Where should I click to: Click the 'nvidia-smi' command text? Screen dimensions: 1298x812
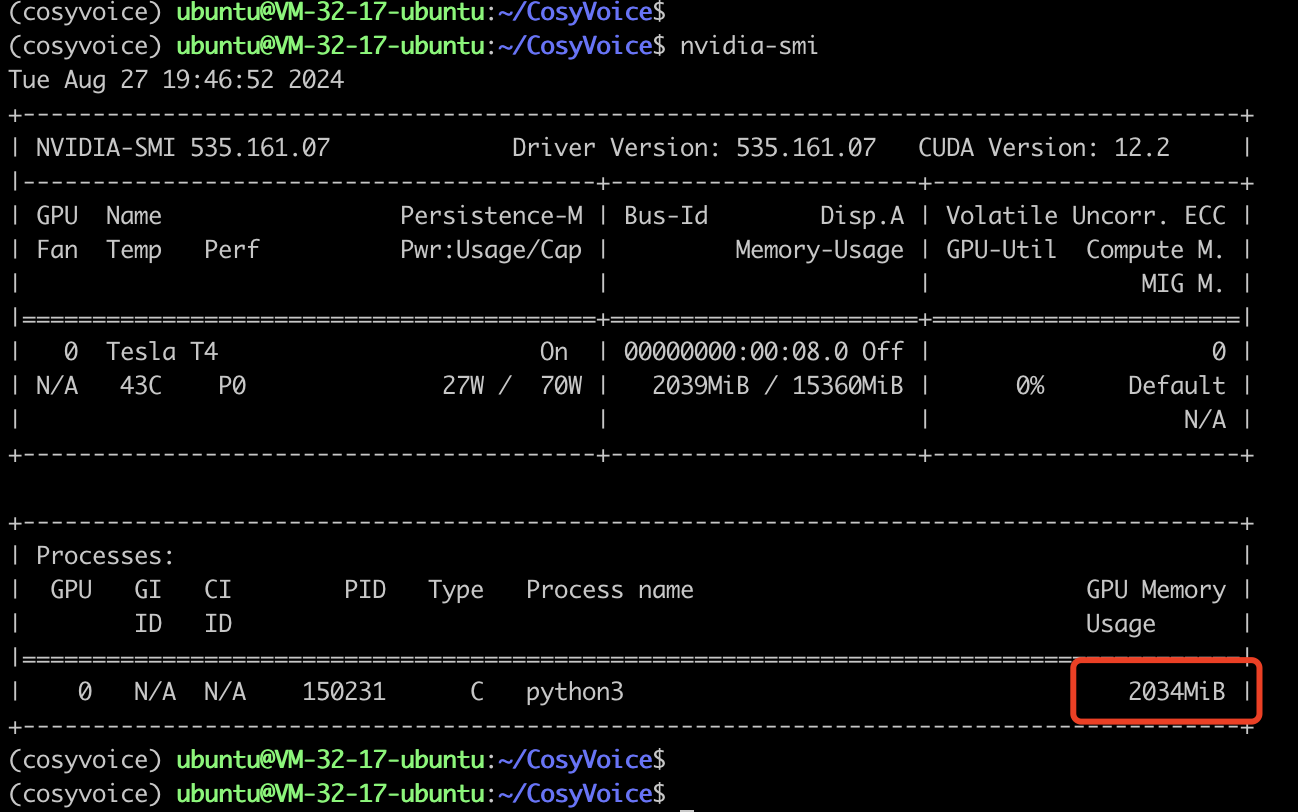click(748, 46)
